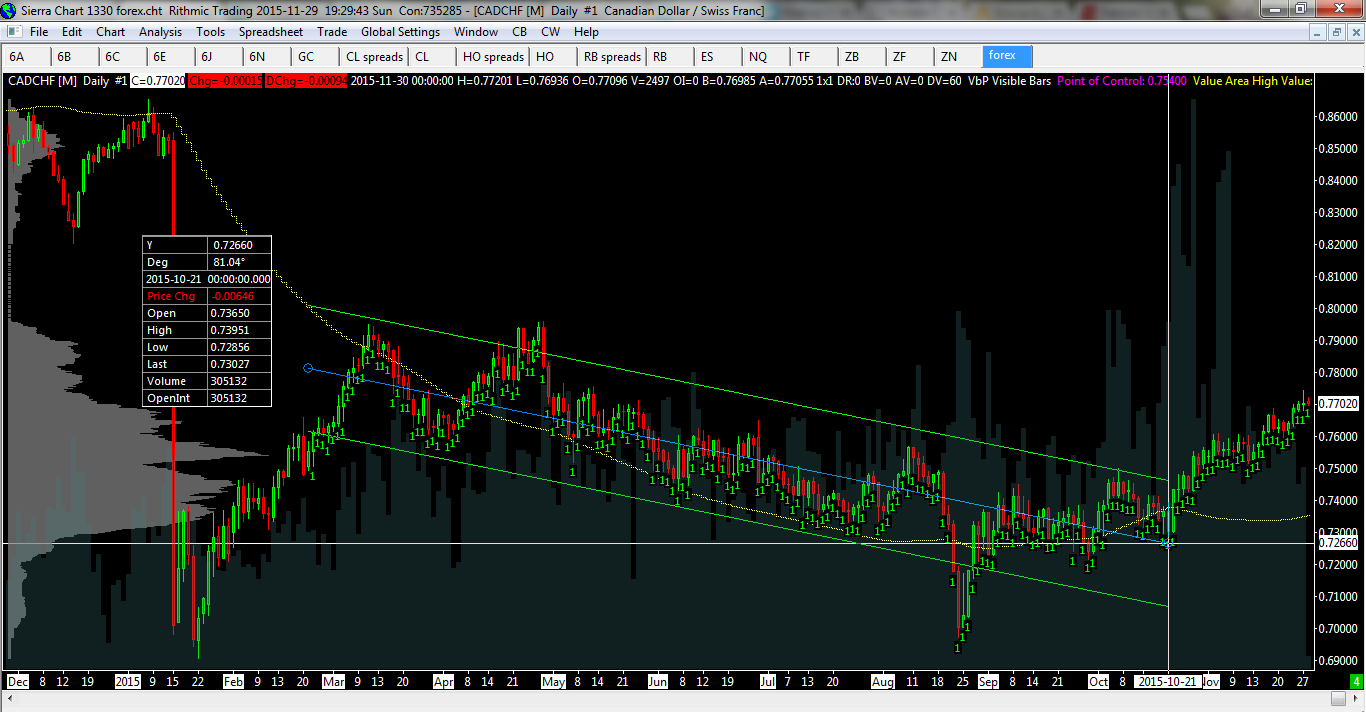
Task: Switch to the CL spreads tab
Action: click(x=374, y=57)
